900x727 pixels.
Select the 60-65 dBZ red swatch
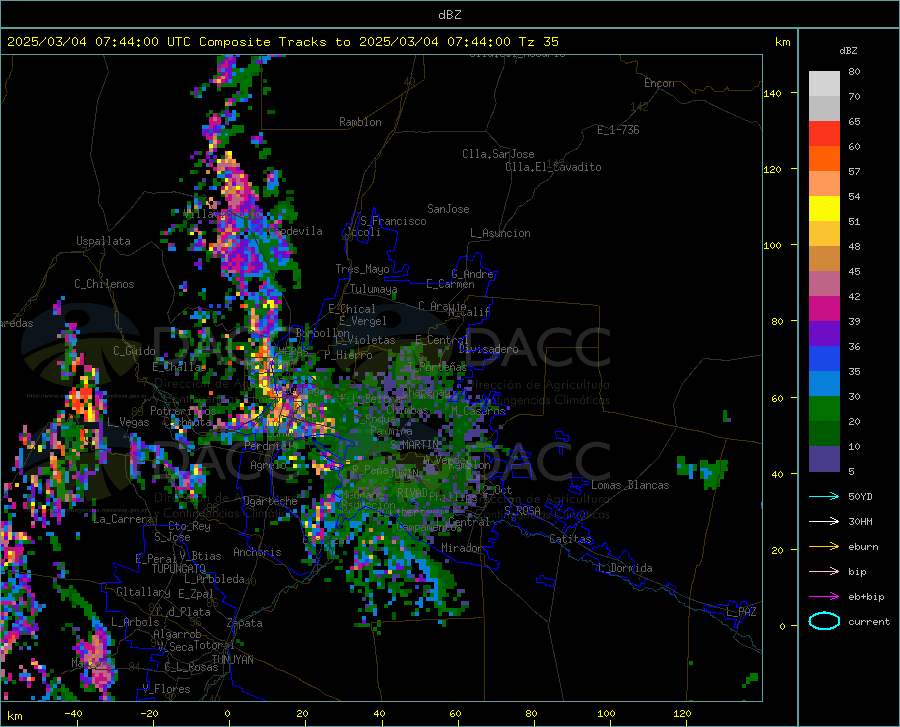(x=824, y=134)
